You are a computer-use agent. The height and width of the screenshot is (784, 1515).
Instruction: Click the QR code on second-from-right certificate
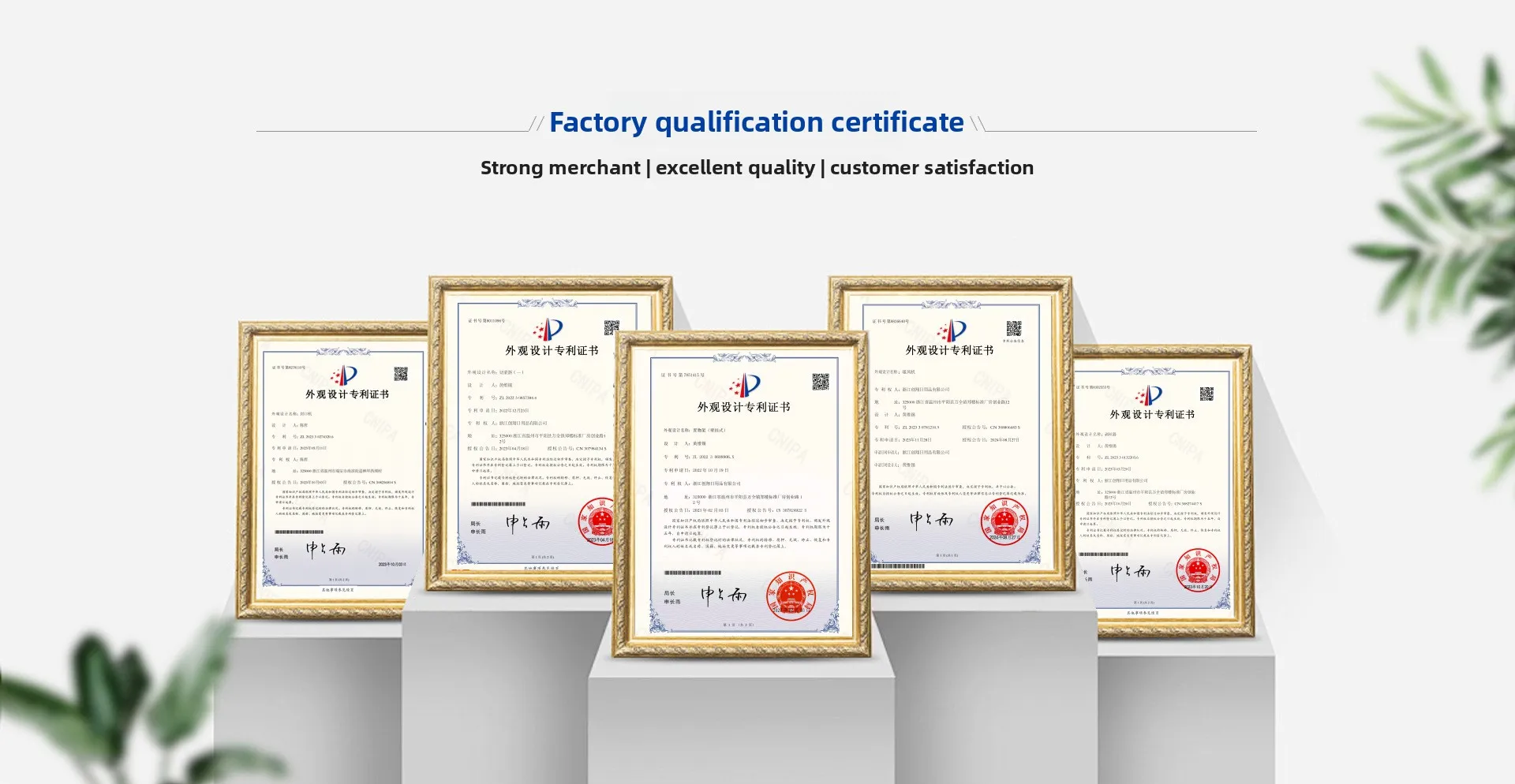1014,328
